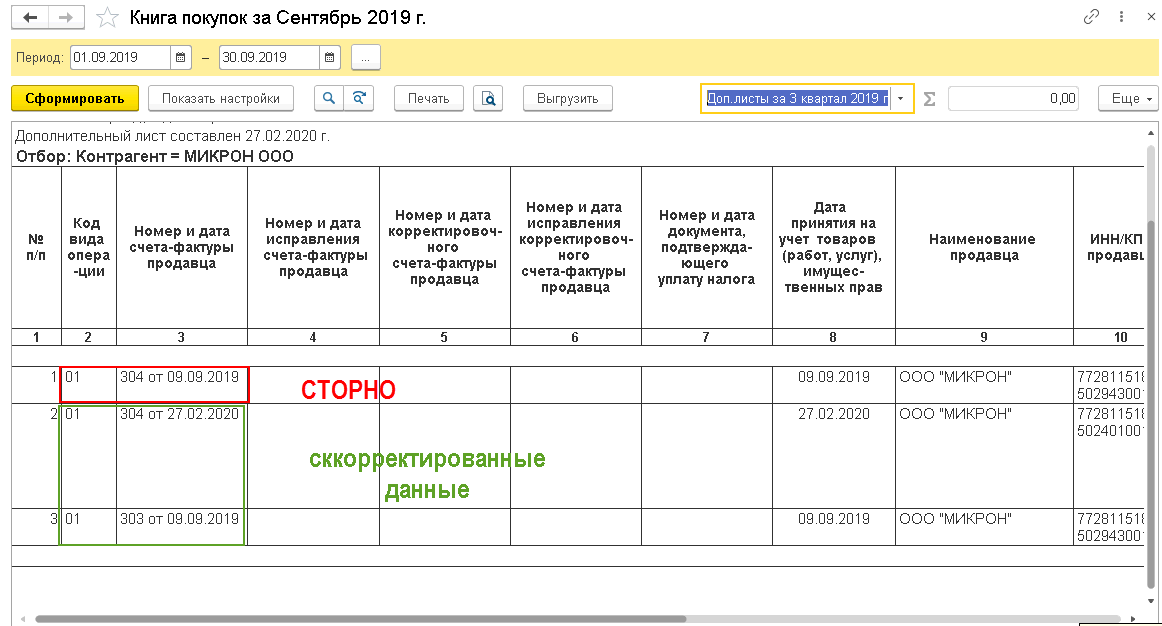Go back with the left arrow button
This screenshot has height=626, width=1162.
(x=30, y=17)
